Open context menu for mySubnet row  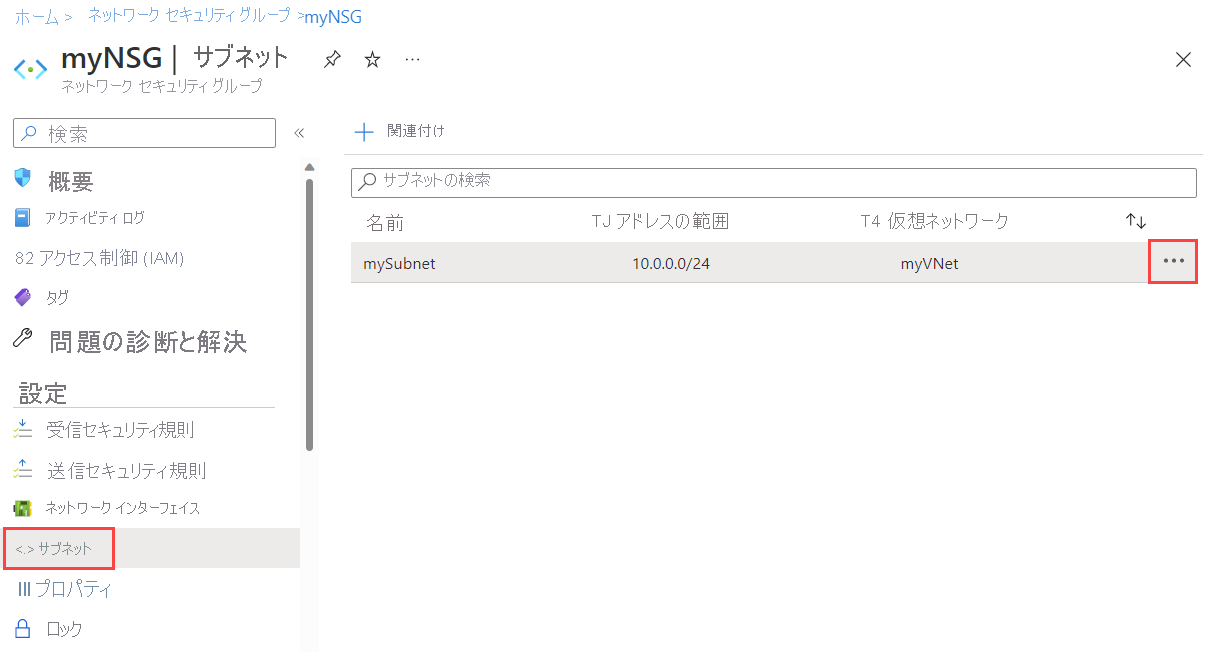point(1173,261)
